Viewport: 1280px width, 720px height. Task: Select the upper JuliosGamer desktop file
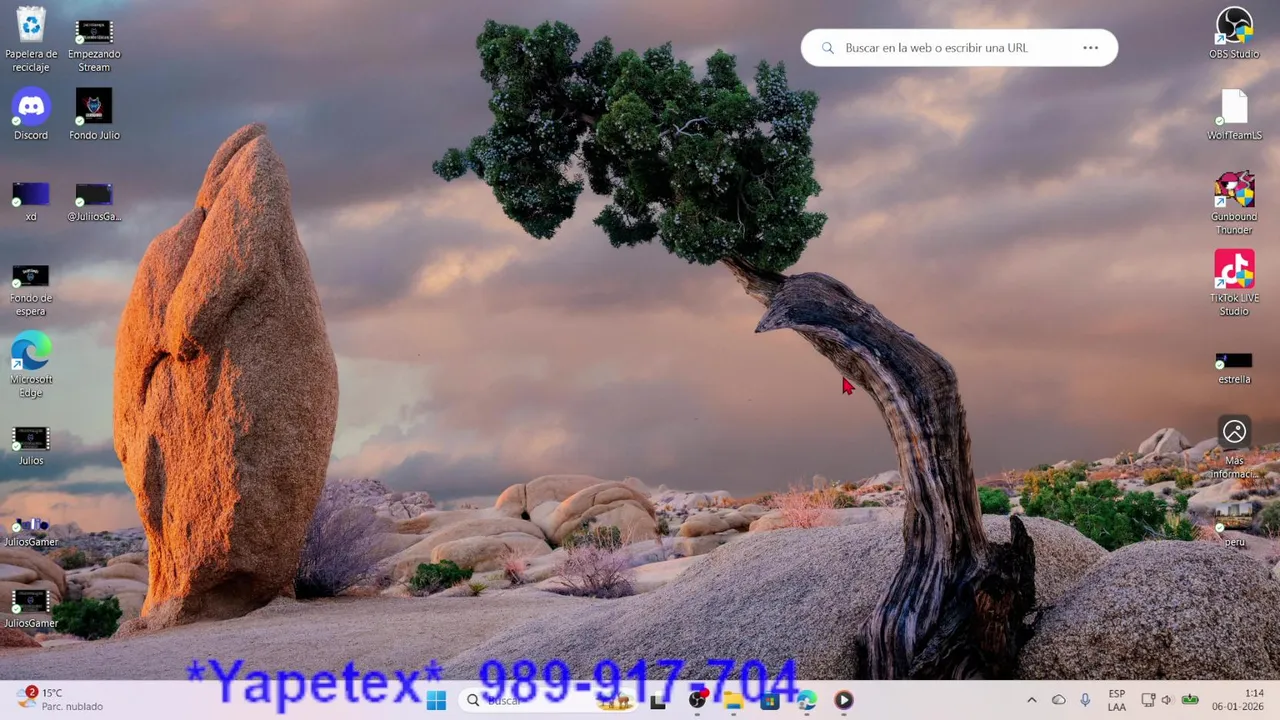tap(31, 531)
